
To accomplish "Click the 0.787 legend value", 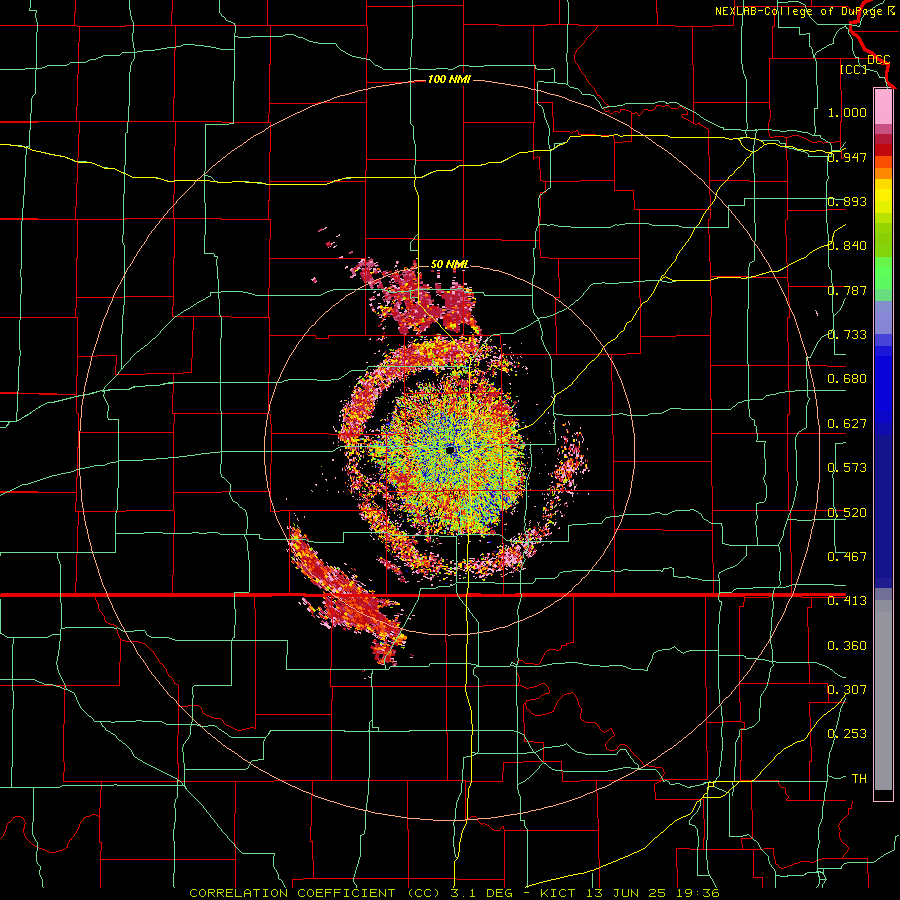I will pyautogui.click(x=847, y=290).
